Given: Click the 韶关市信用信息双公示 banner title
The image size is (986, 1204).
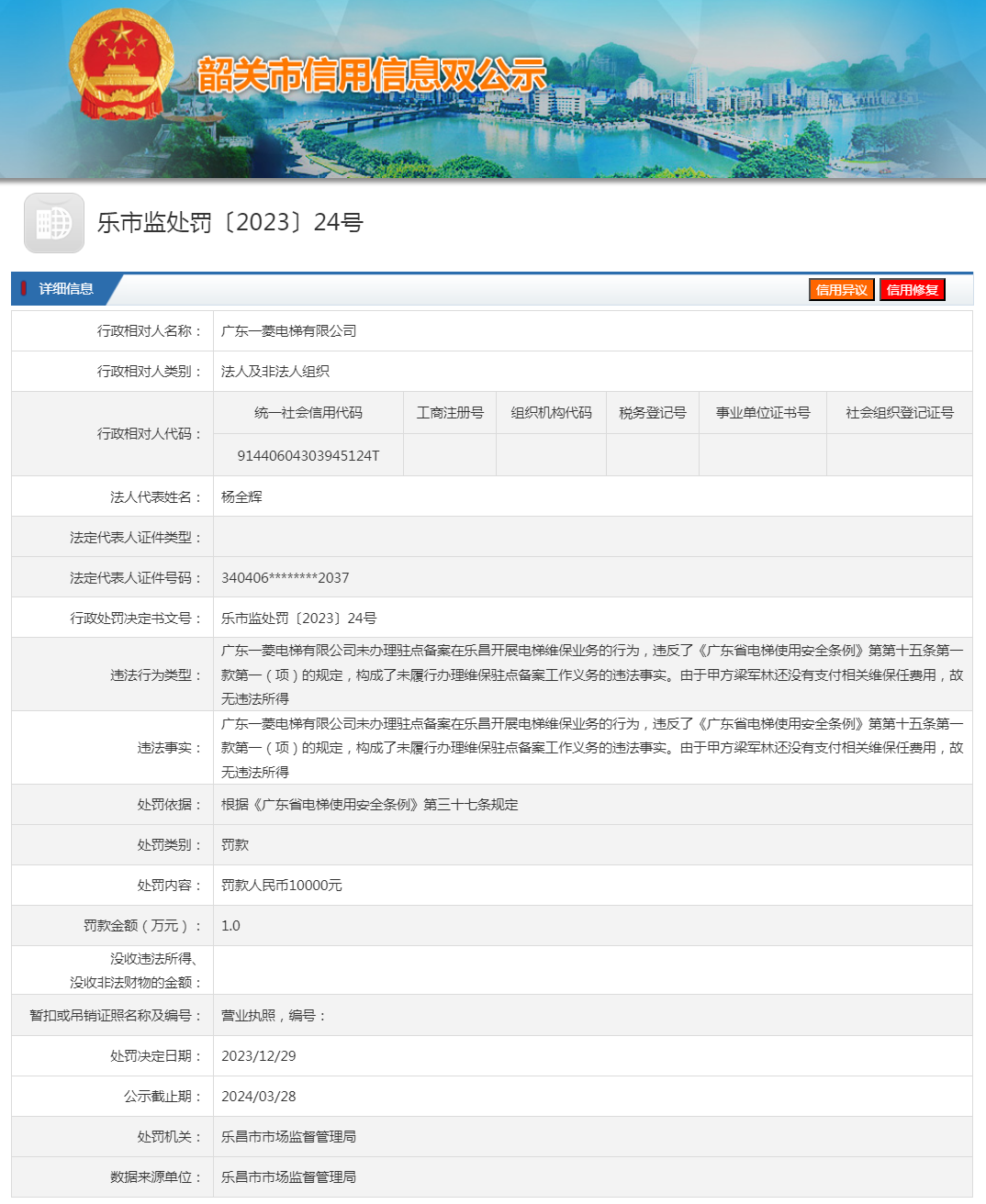Looking at the screenshot, I should click(x=372, y=75).
